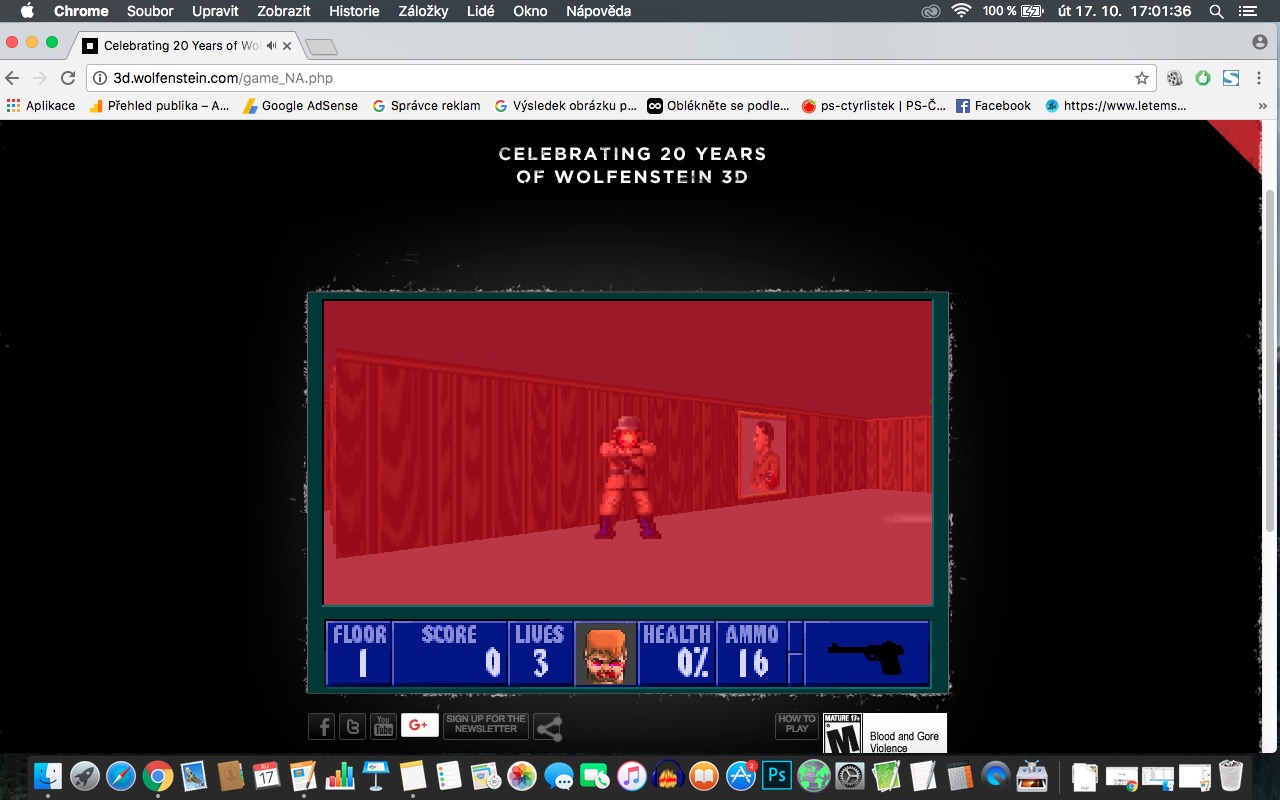The height and width of the screenshot is (800, 1280).
Task: Click the Creative Cloud menu bar icon
Action: click(931, 11)
